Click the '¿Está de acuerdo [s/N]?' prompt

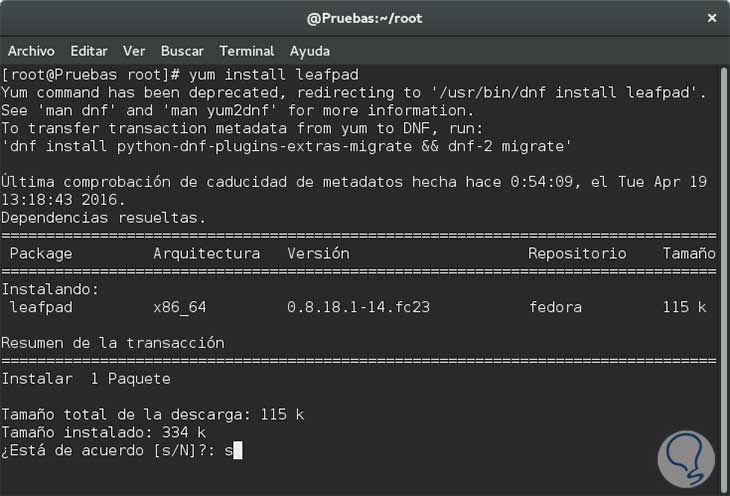[x=108, y=451]
